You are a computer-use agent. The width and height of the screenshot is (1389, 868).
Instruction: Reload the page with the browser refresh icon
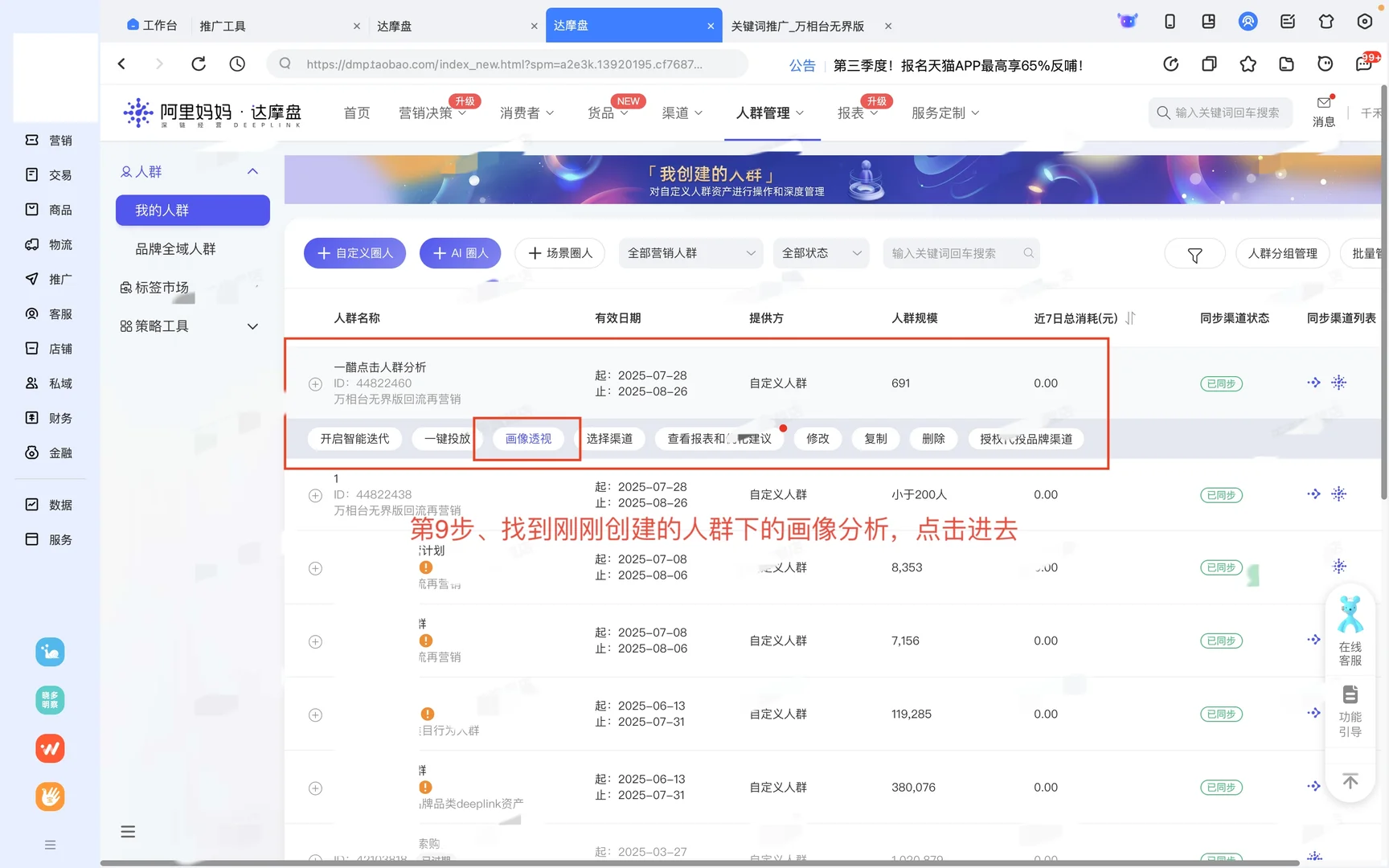199,63
